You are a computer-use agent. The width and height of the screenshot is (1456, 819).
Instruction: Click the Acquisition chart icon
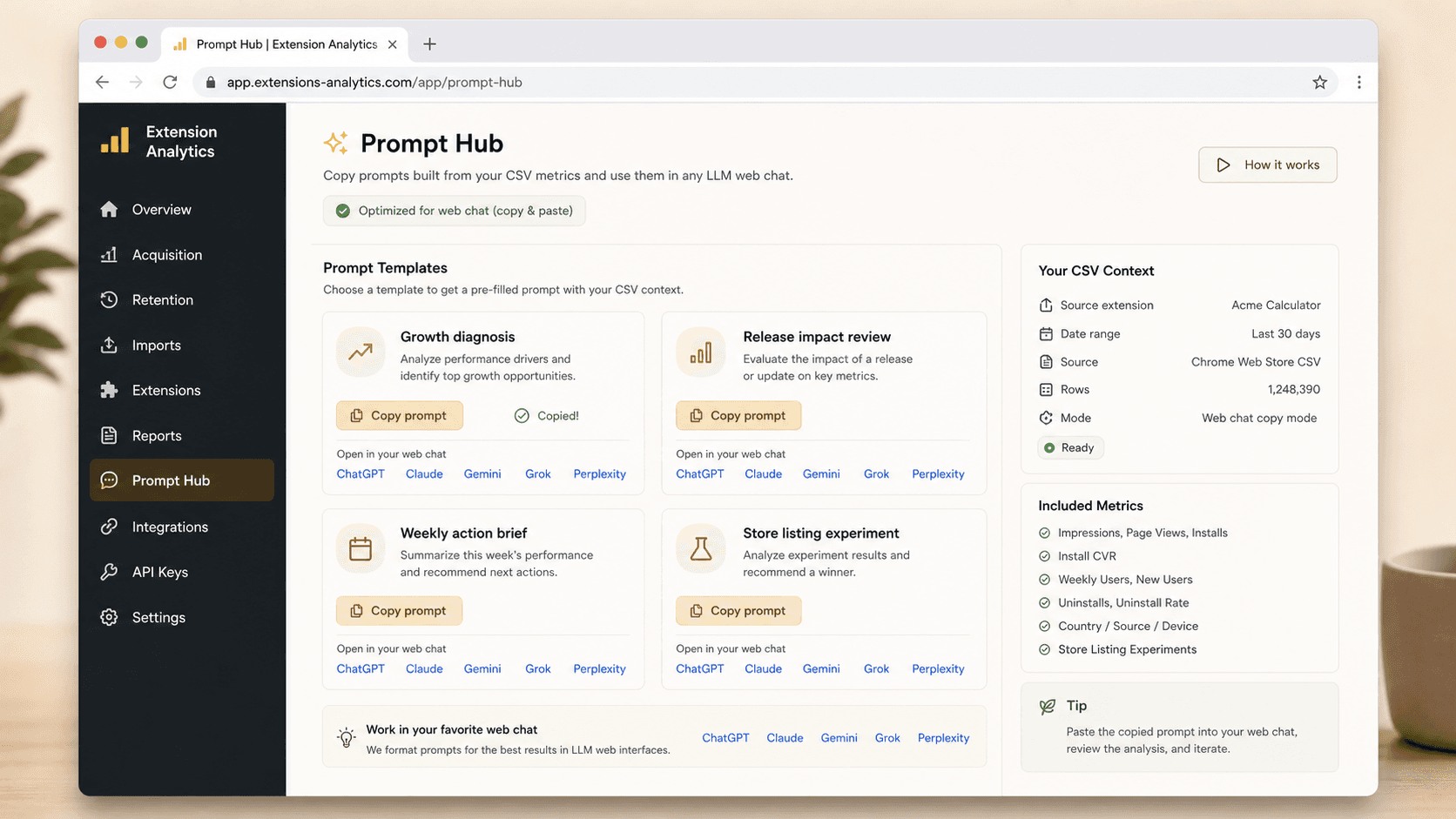(x=109, y=254)
